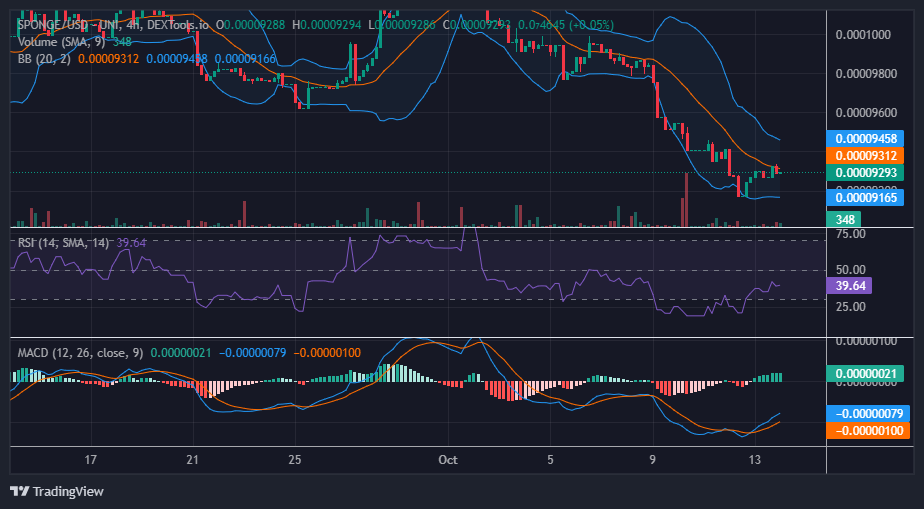Click the 5 date on the time axis
Screen dimensions: 924x509
click(550, 460)
